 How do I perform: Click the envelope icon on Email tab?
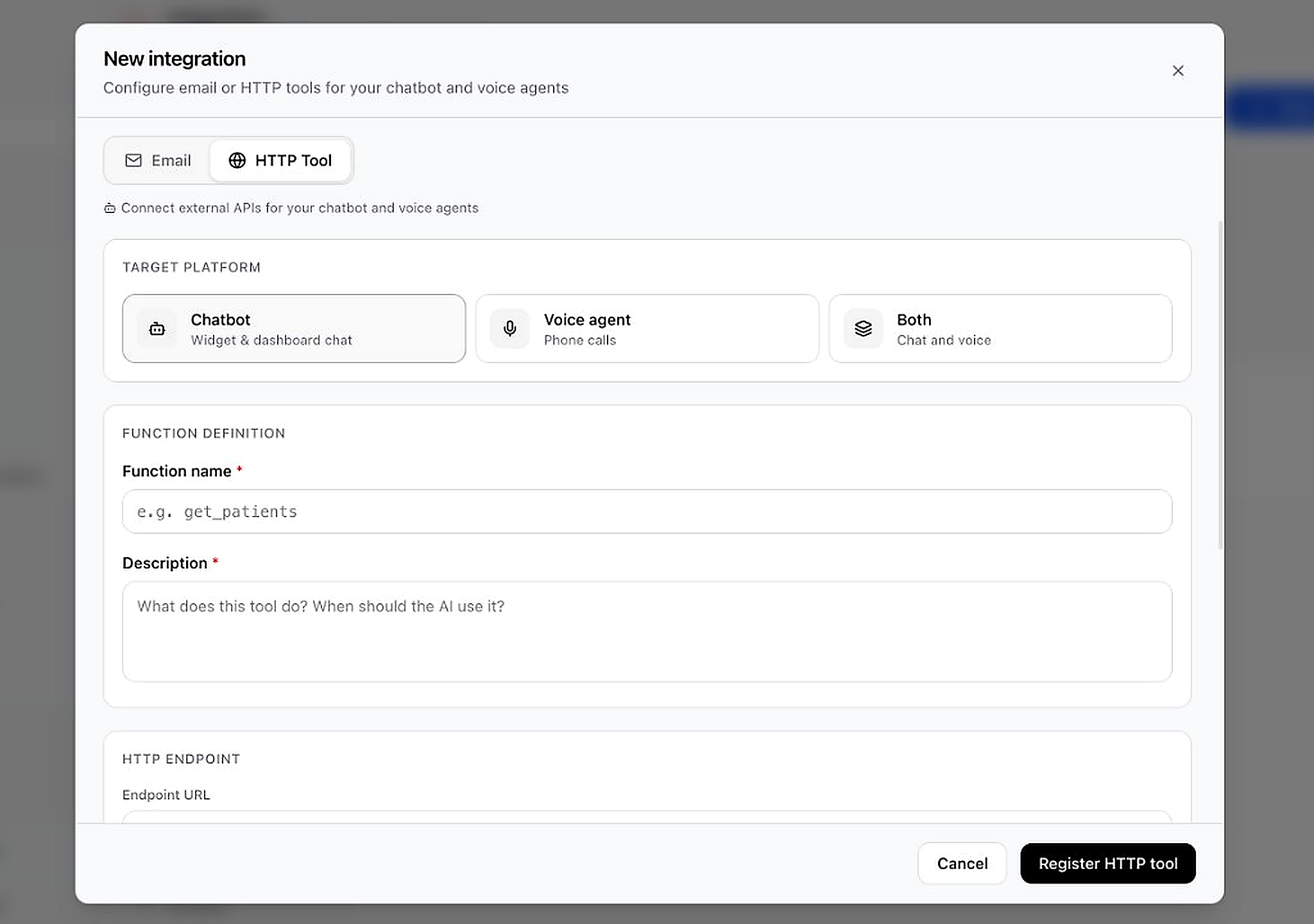[x=133, y=160]
